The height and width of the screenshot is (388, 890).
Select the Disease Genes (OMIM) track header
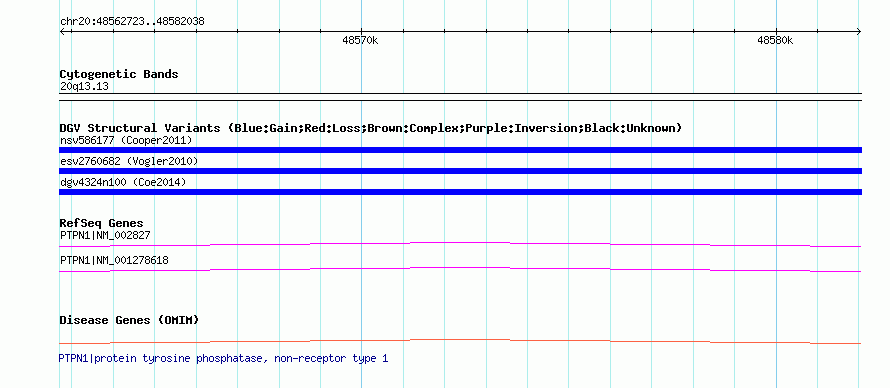(x=129, y=320)
